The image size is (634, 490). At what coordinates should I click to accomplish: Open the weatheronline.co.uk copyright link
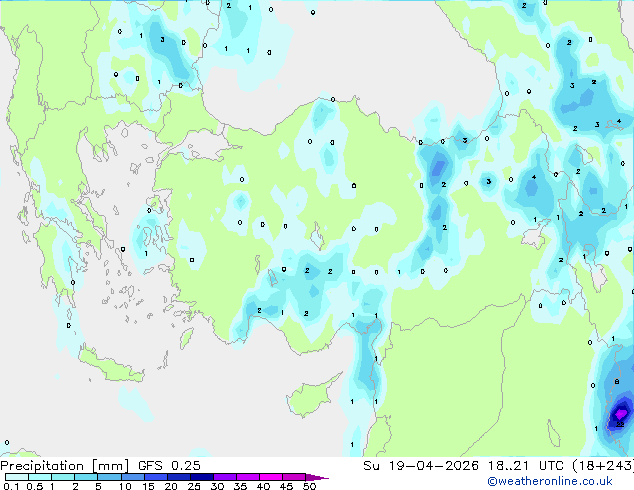pyautogui.click(x=550, y=481)
